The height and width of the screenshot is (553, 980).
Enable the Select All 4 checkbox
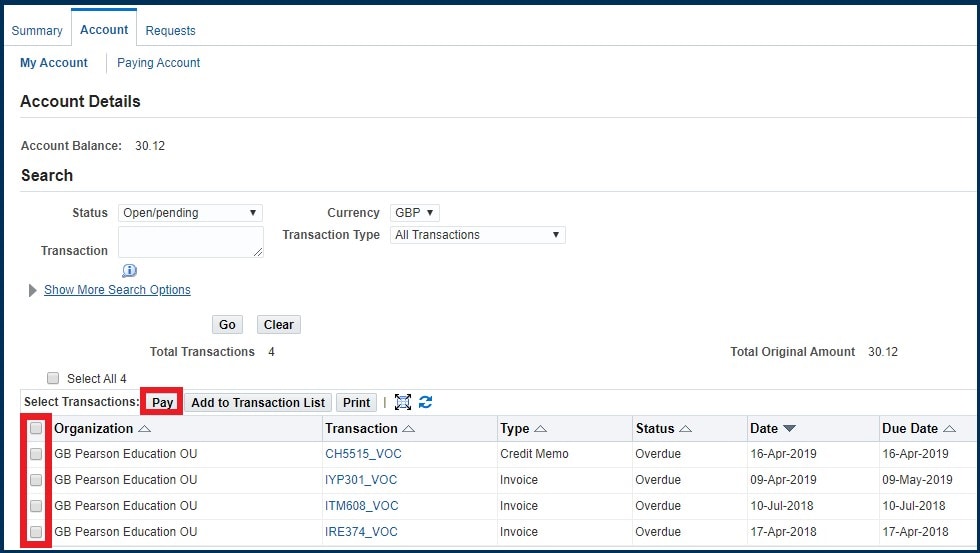point(53,378)
